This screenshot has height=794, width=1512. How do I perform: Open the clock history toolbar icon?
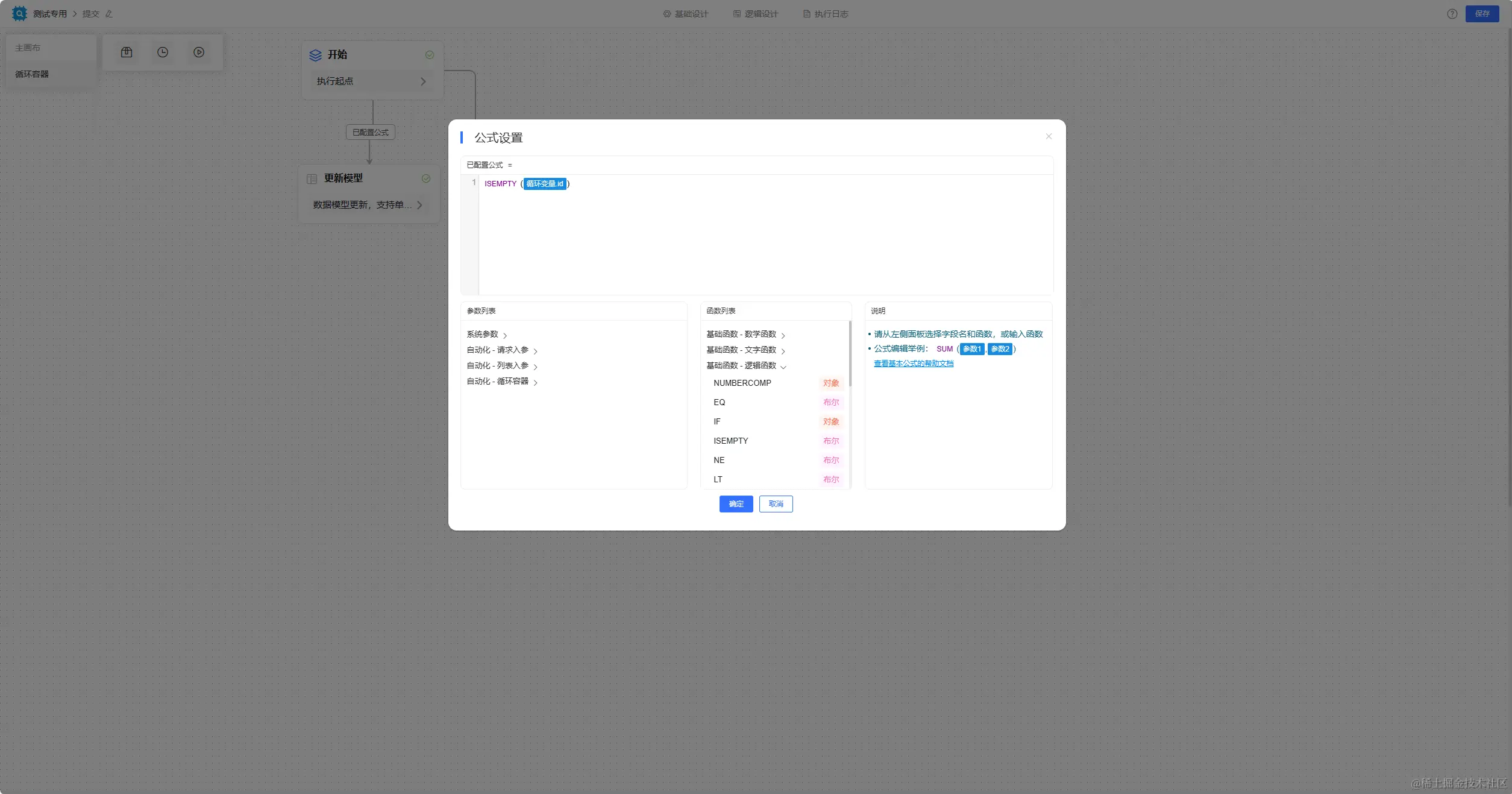coord(163,52)
